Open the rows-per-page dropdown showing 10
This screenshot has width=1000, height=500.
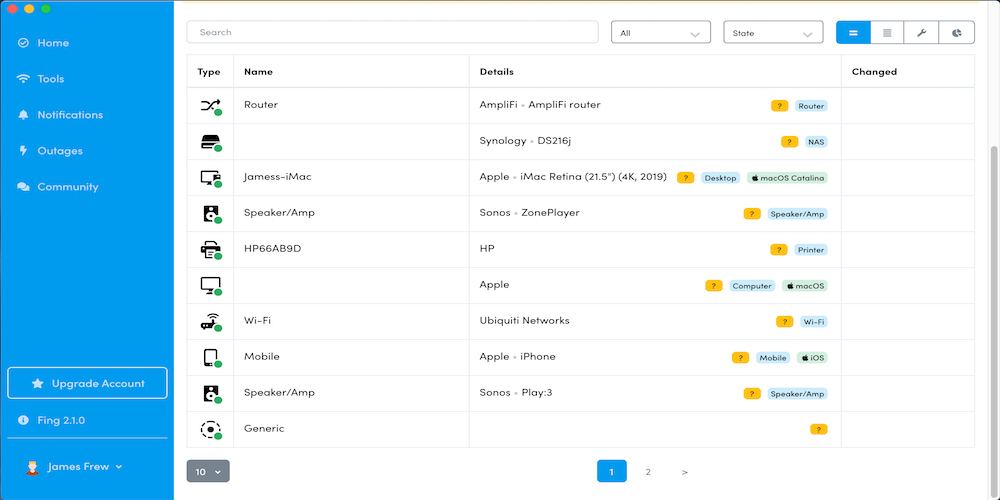coord(208,471)
